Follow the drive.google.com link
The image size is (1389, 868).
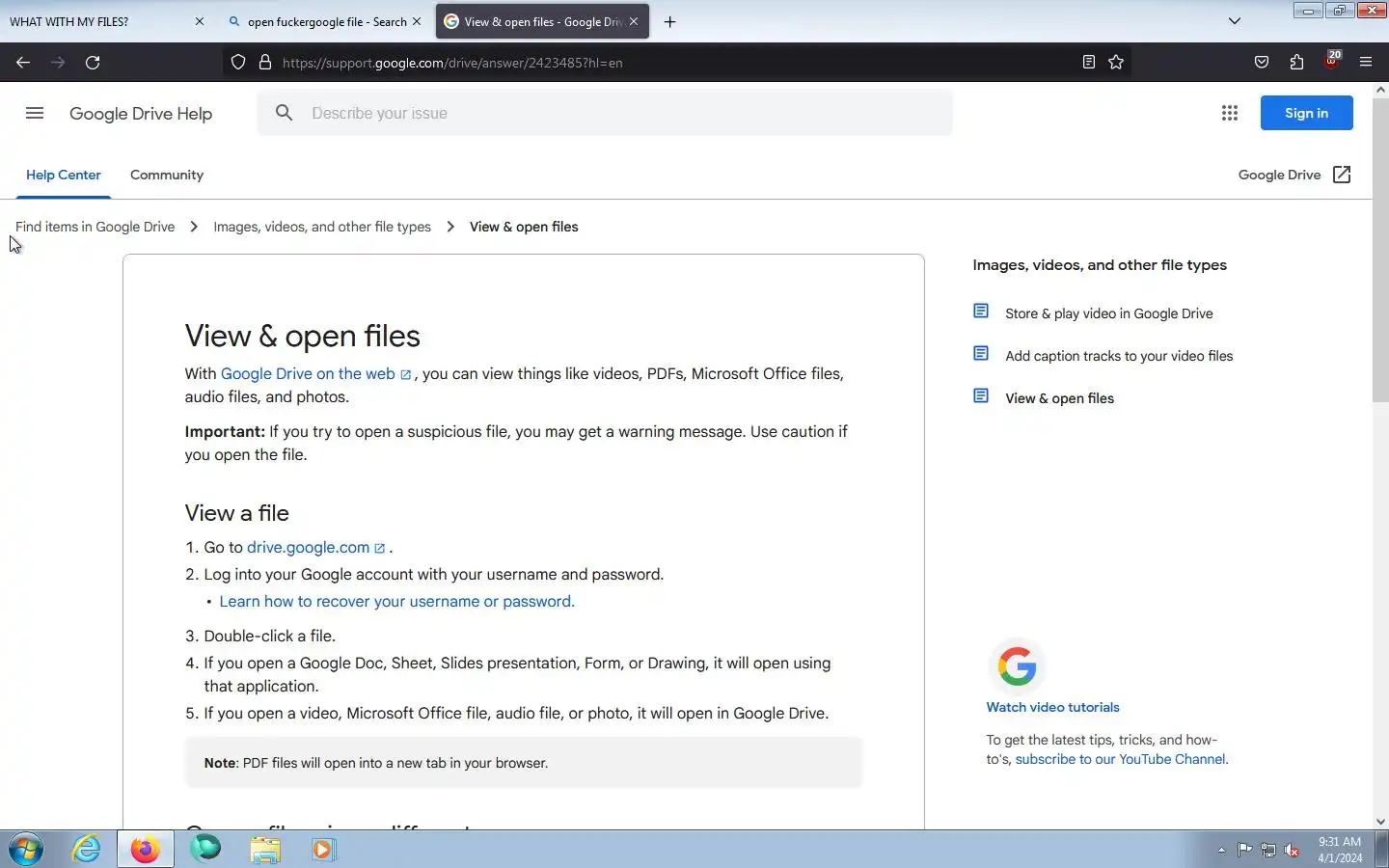pos(316,548)
